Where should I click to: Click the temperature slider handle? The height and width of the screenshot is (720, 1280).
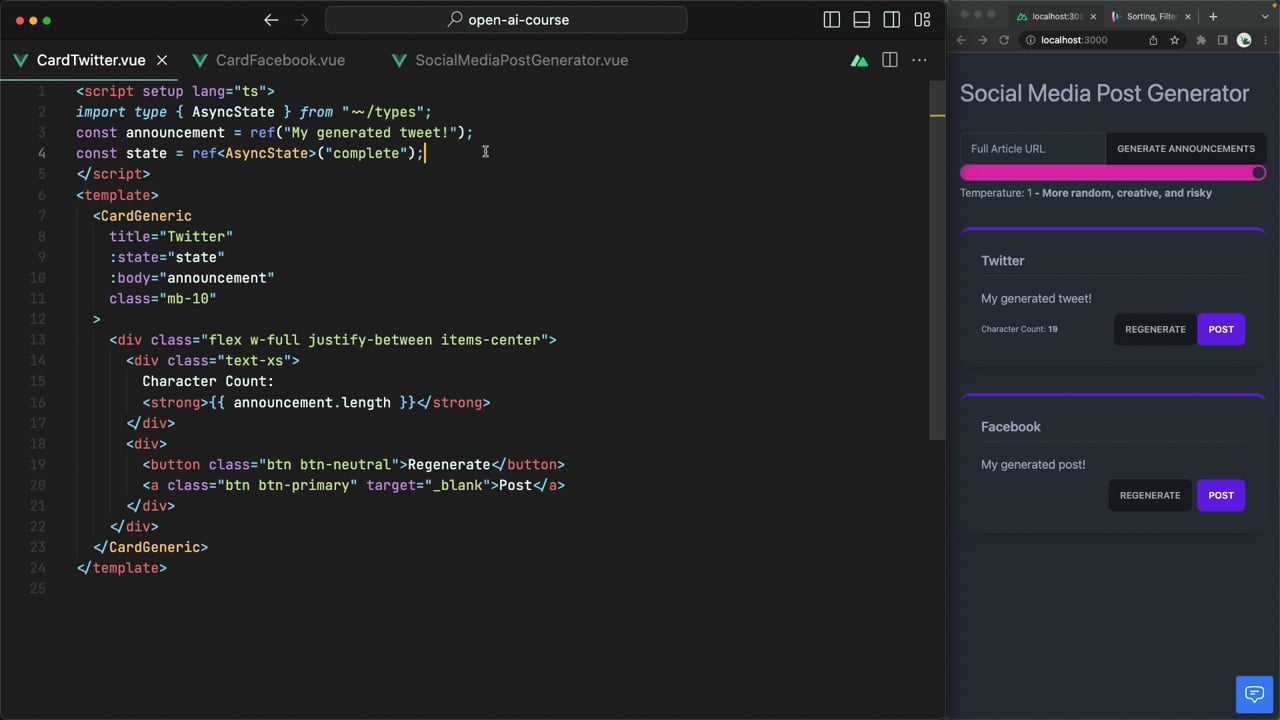pyautogui.click(x=1258, y=173)
